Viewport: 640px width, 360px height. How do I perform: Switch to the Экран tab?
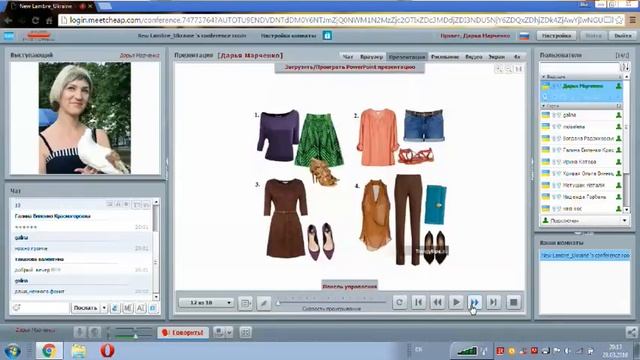(497, 57)
